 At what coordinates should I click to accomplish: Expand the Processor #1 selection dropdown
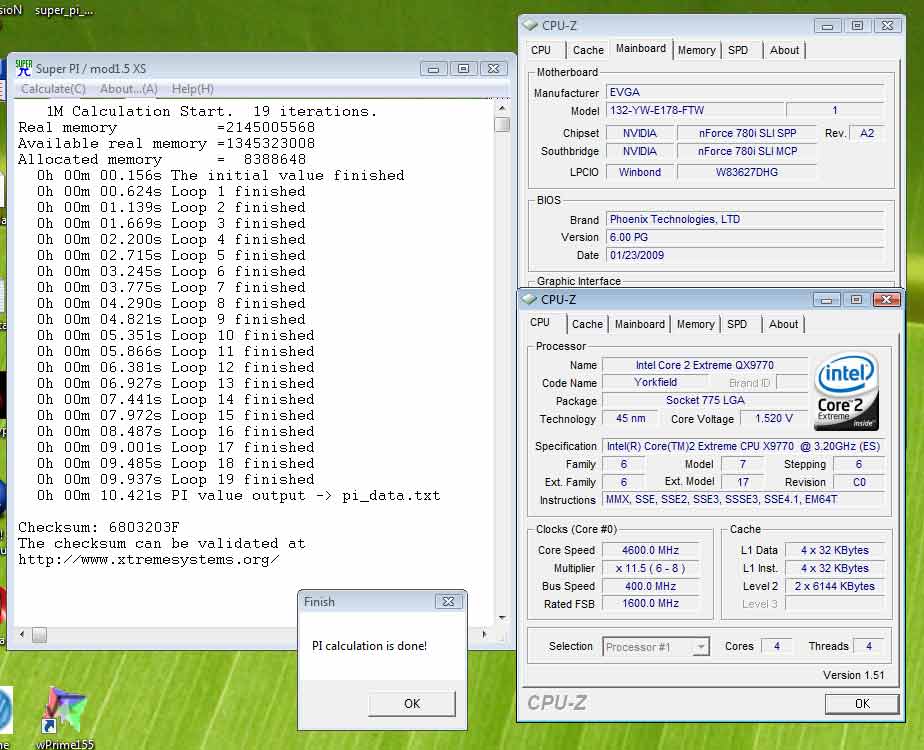tap(700, 647)
